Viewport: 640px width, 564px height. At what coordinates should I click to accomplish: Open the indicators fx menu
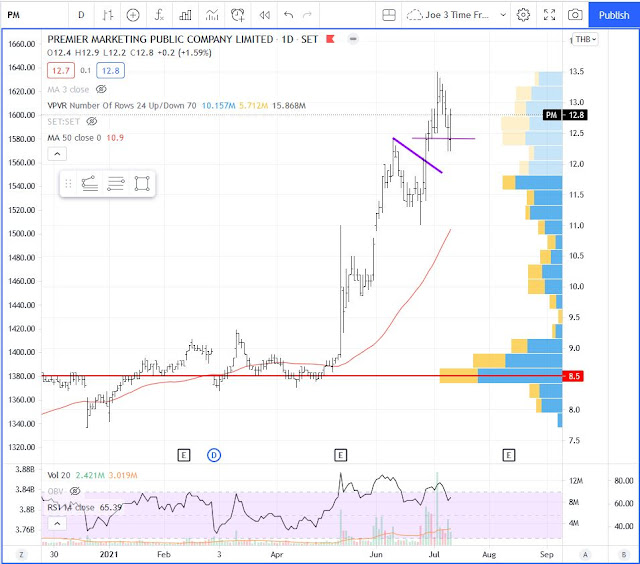159,15
